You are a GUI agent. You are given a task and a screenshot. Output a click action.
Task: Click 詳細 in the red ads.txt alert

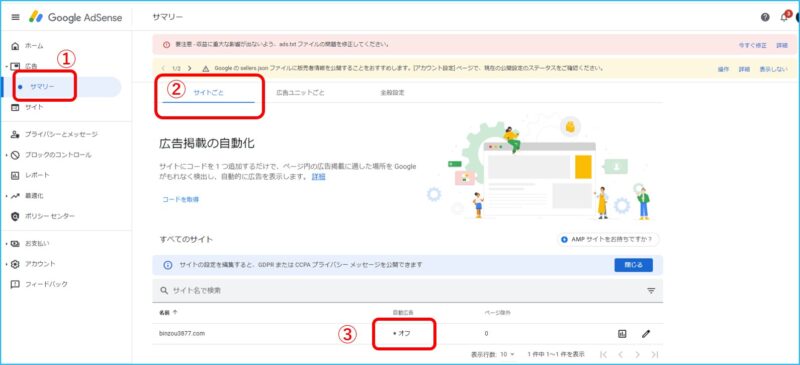point(782,45)
